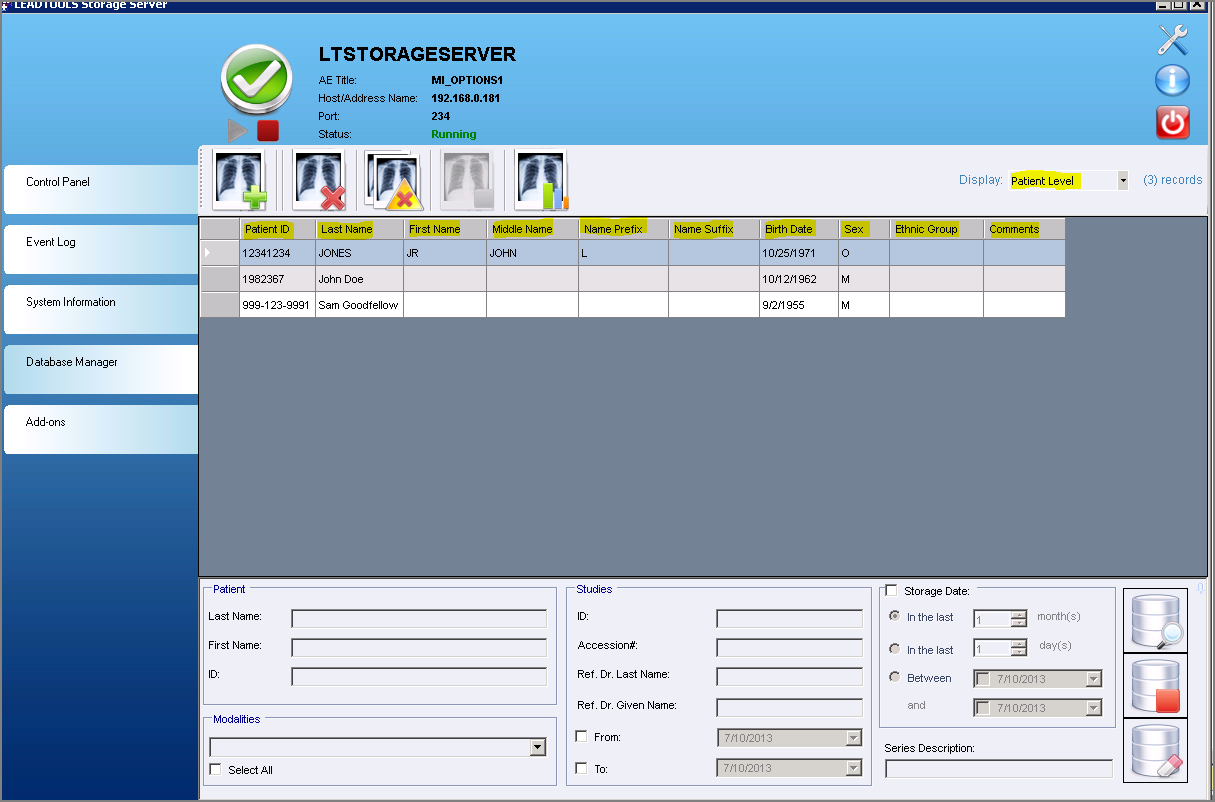Click the erase database records icon
Image resolution: width=1215 pixels, height=802 pixels.
1155,750
